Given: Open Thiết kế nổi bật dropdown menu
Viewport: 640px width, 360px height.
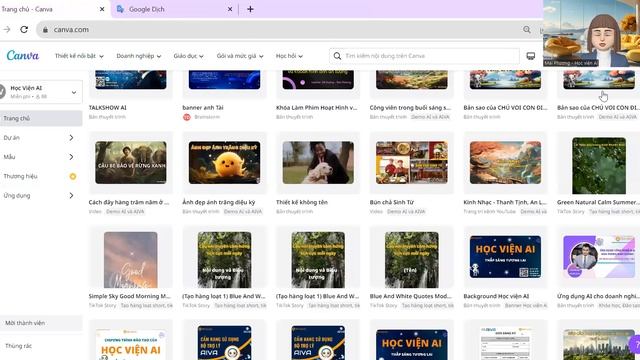Looking at the screenshot, I should tap(79, 56).
